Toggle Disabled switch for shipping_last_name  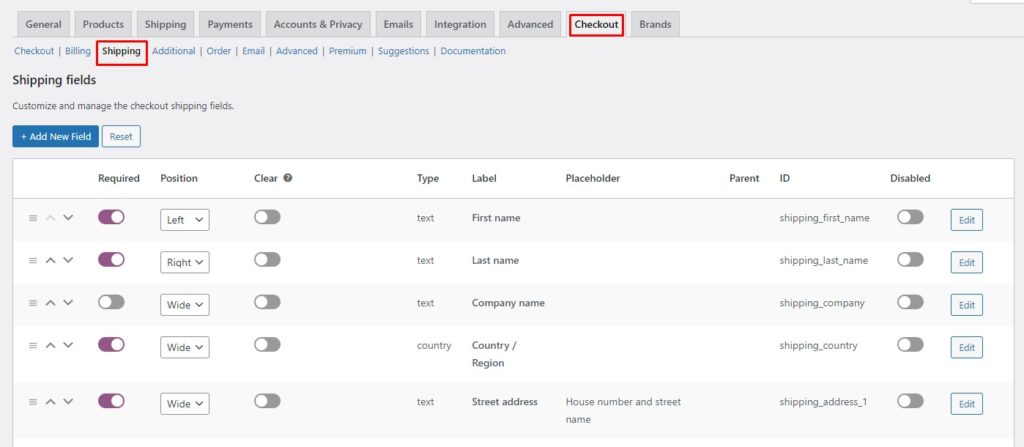pyautogui.click(x=910, y=259)
